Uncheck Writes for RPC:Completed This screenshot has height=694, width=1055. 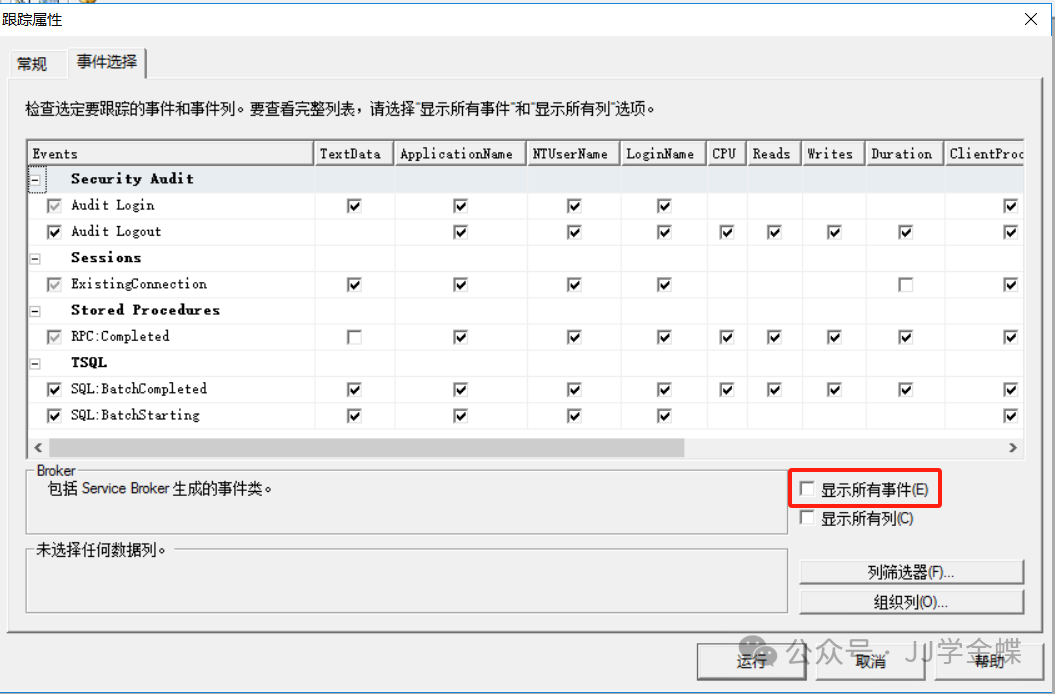(x=834, y=337)
